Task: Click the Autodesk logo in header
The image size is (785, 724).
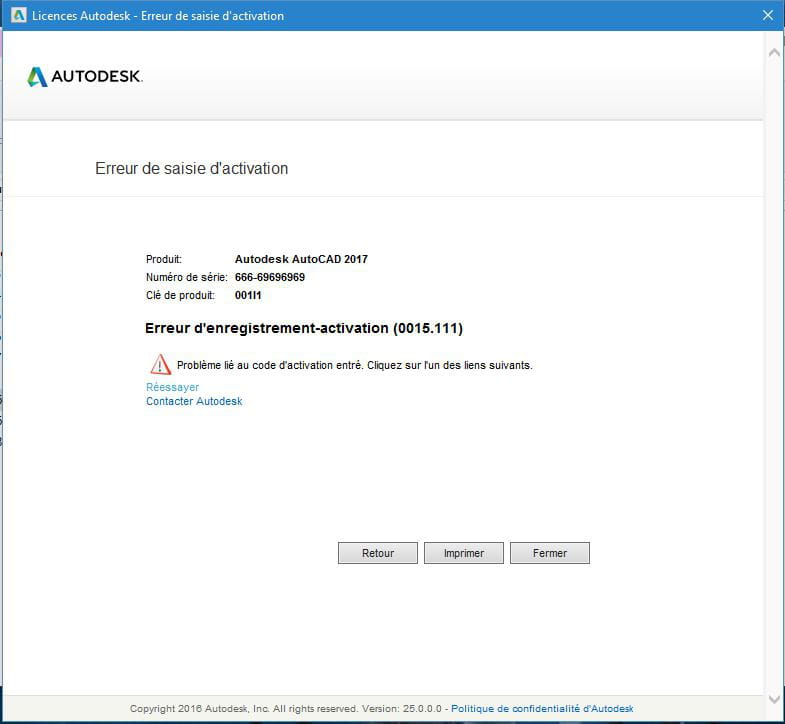Action: 85,77
